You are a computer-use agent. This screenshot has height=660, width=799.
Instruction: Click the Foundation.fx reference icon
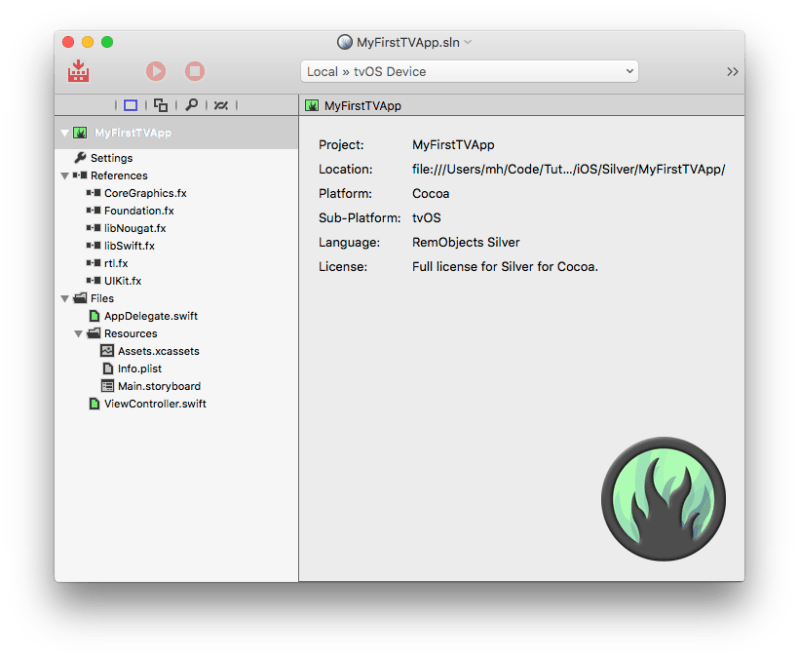93,210
